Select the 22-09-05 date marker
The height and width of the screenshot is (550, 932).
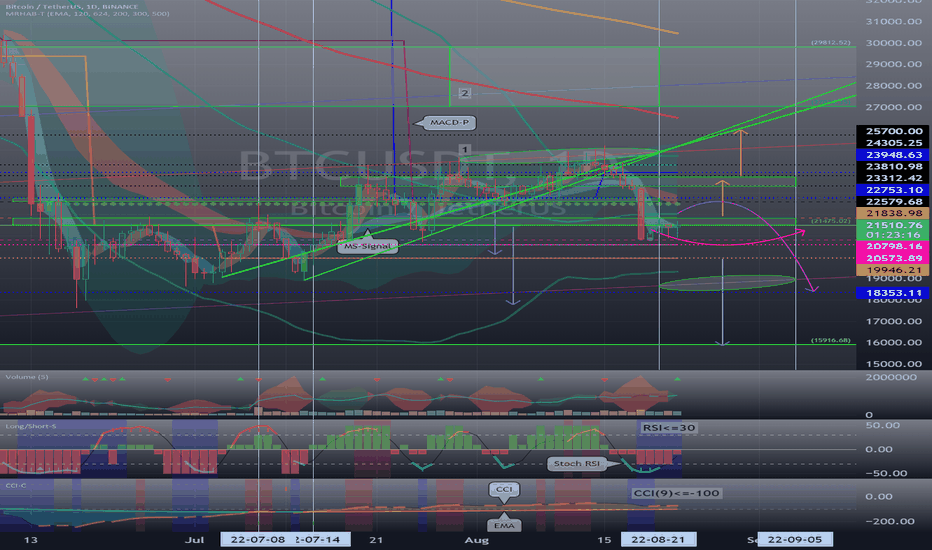(795, 539)
